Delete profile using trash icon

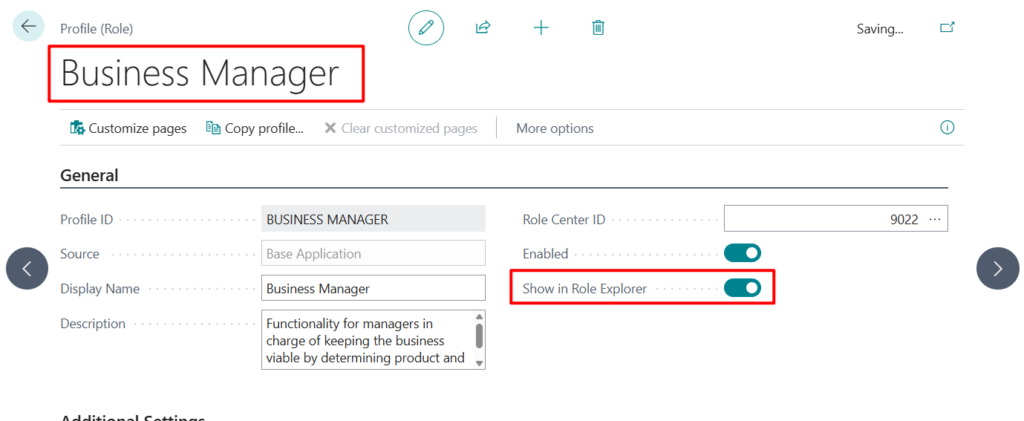click(x=598, y=28)
